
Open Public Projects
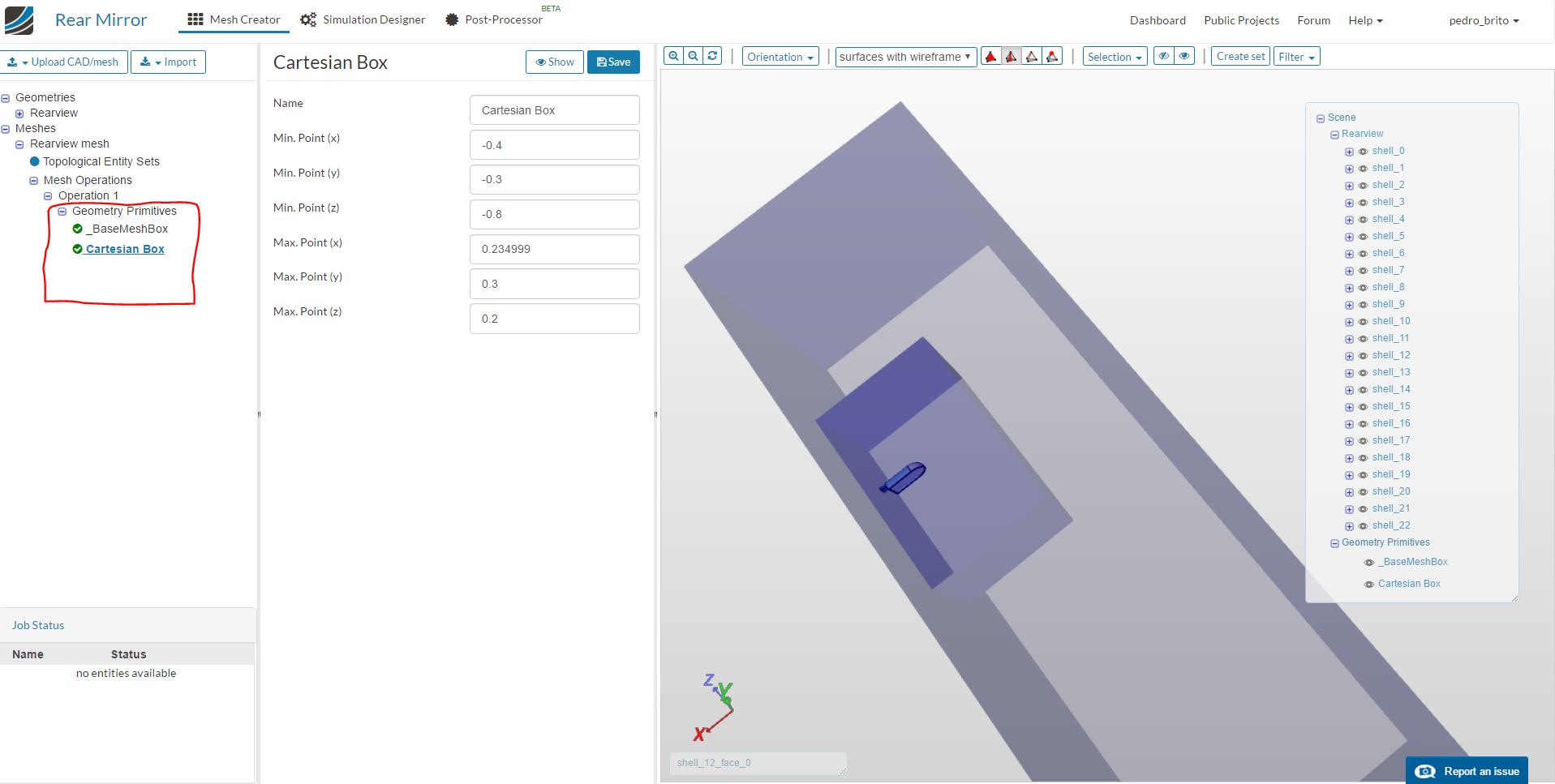(x=1241, y=20)
